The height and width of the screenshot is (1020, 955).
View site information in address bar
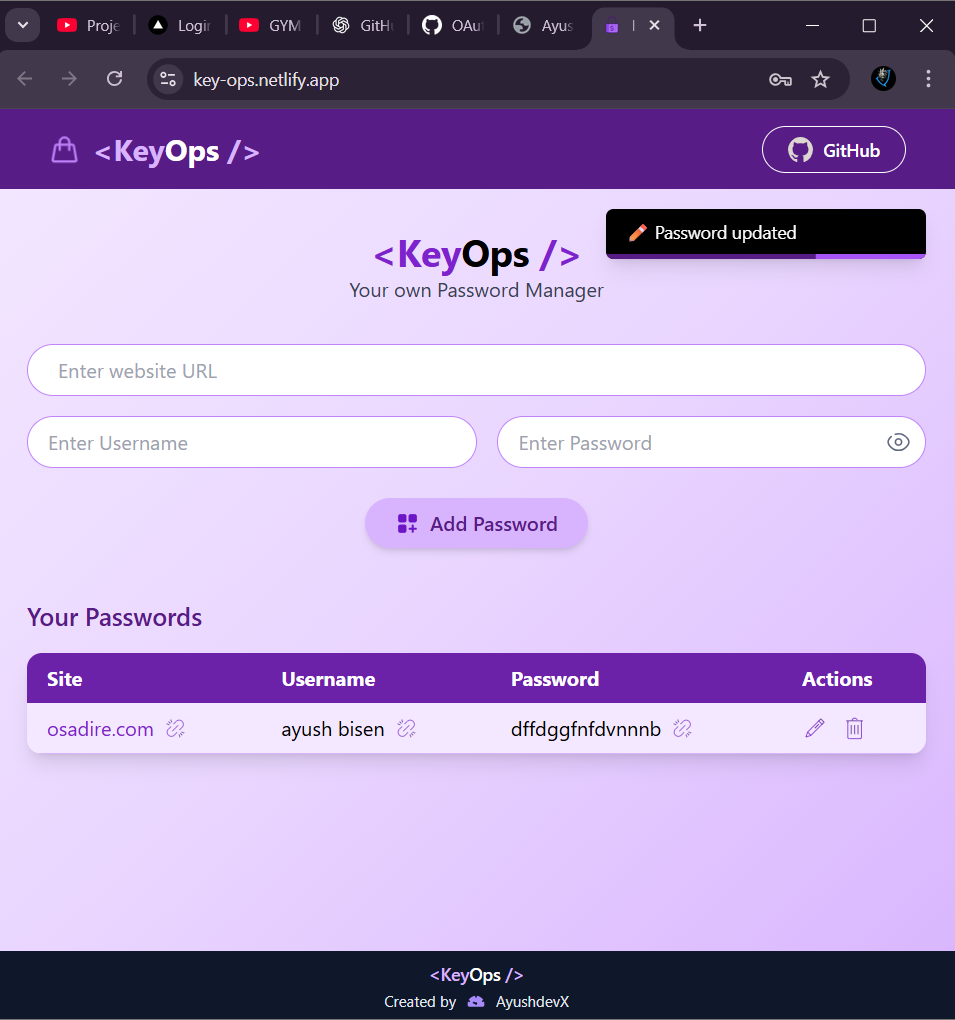168,79
